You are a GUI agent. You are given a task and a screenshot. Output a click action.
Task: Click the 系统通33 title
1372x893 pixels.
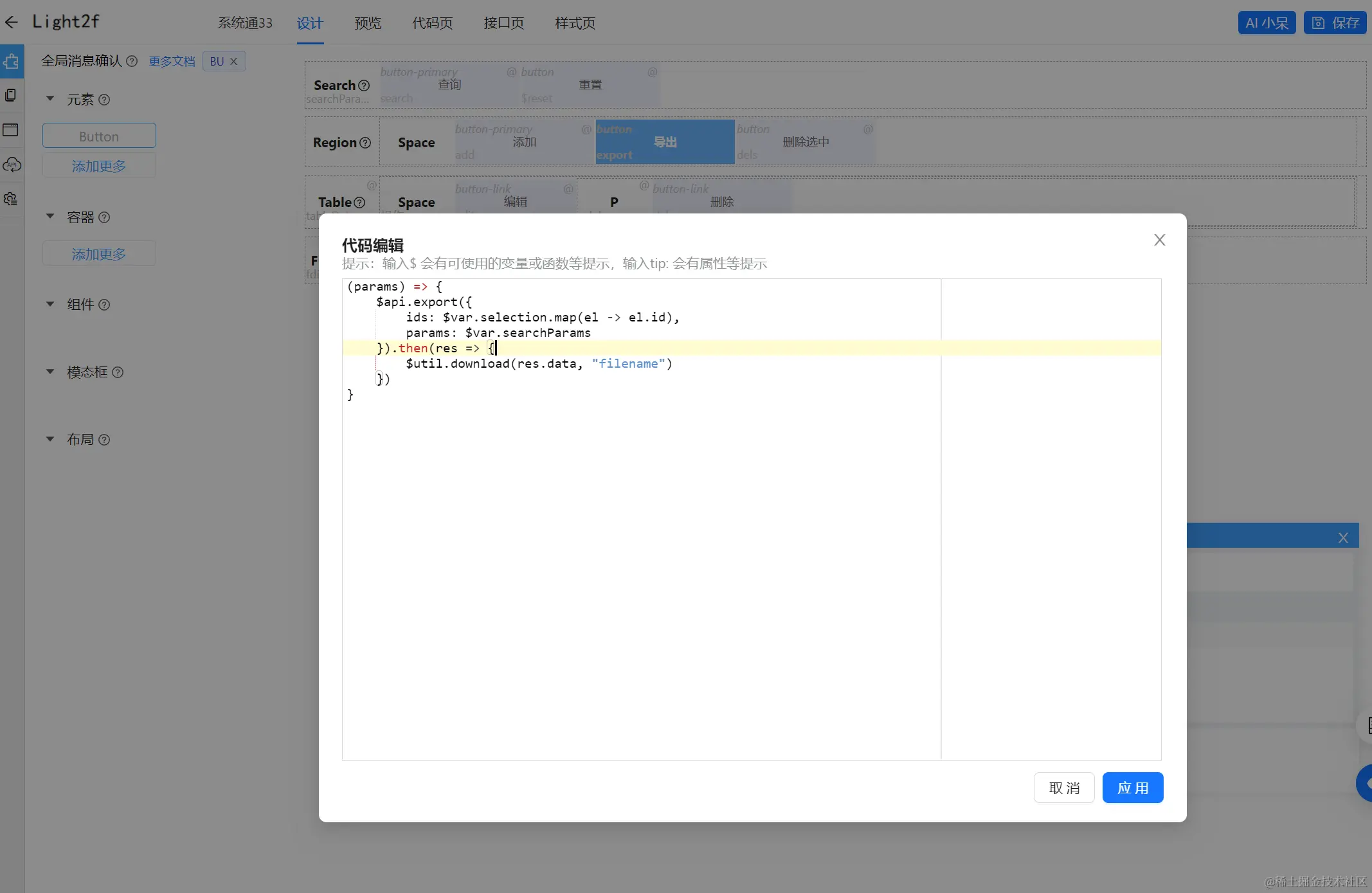[245, 23]
